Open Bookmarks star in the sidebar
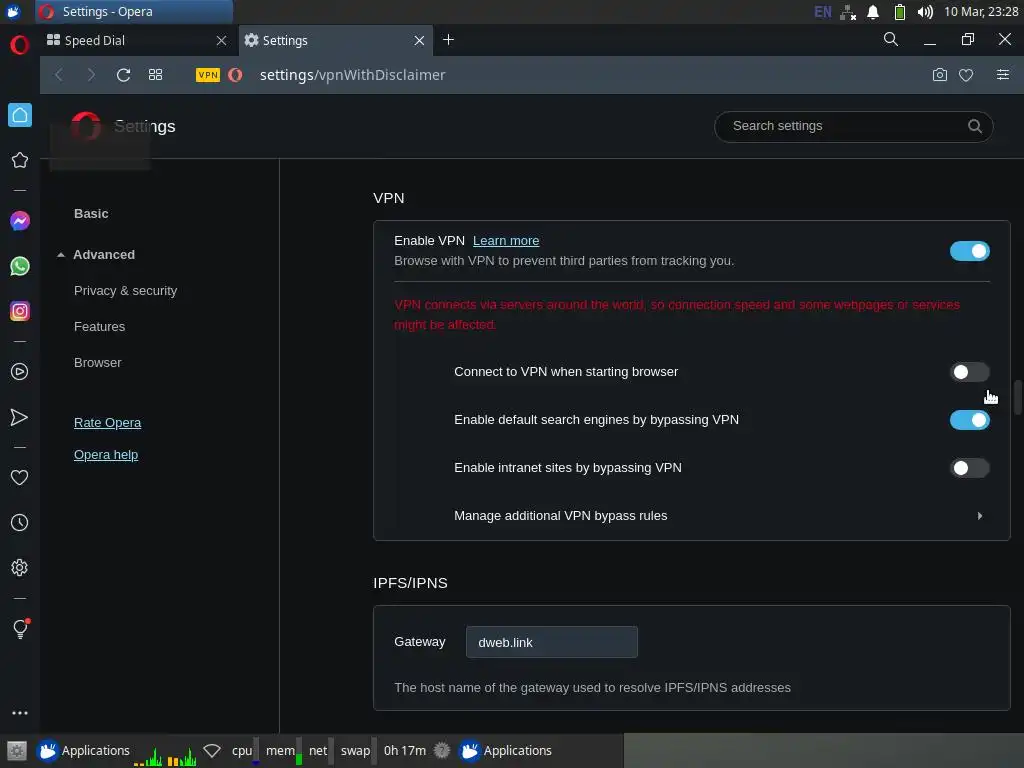1024x768 pixels. (20, 160)
